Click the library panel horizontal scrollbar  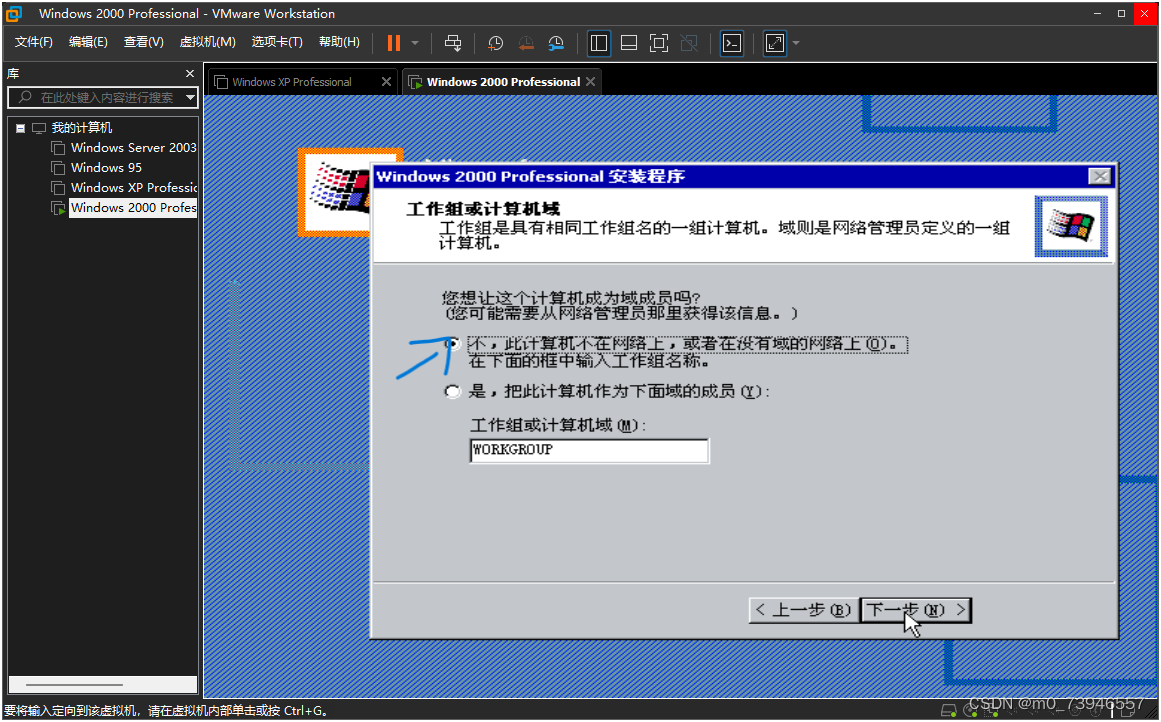tap(103, 684)
